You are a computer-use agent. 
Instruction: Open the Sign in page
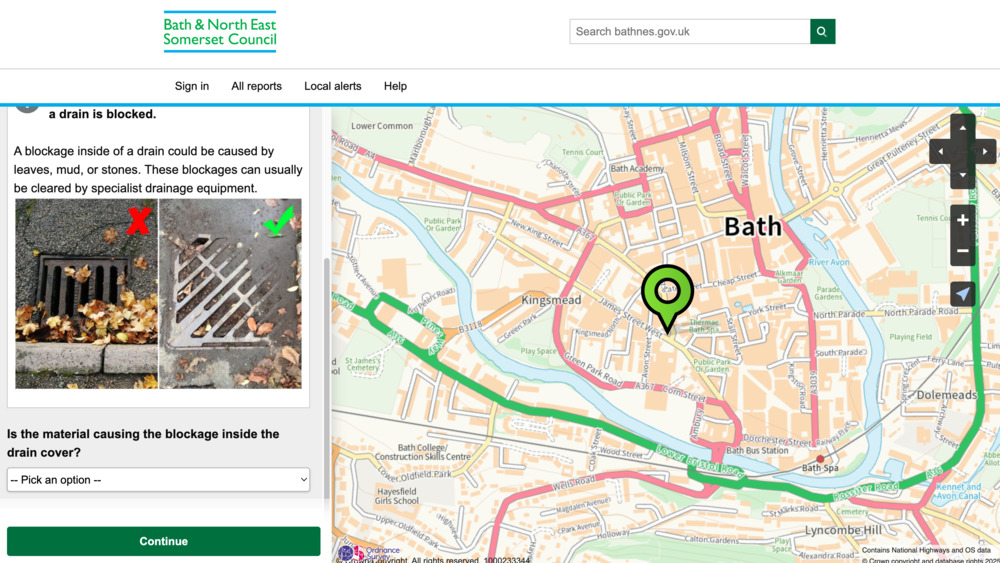point(192,86)
